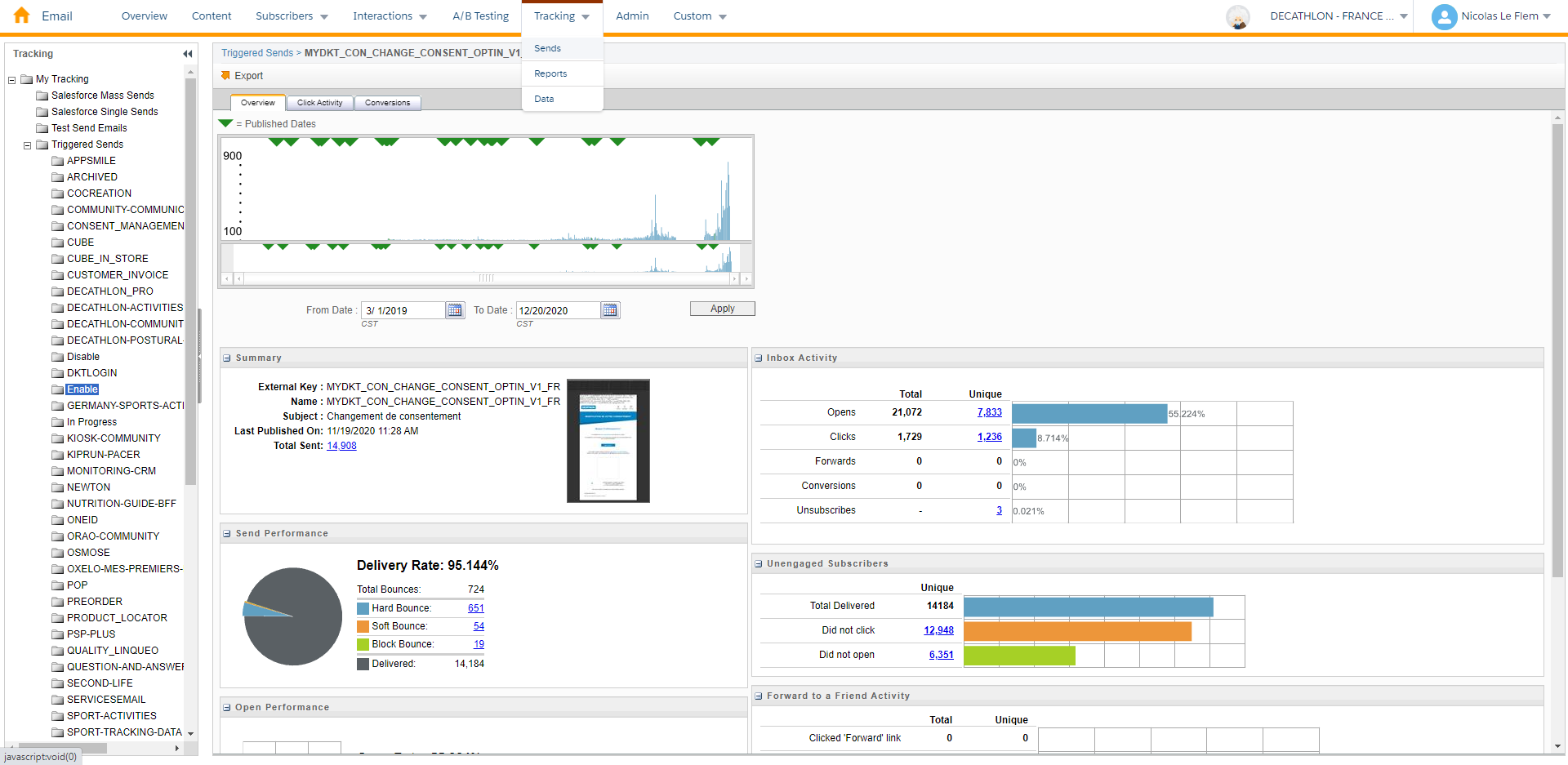Image resolution: width=1568 pixels, height=765 pixels.
Task: Collapse the Inbox Activity section
Action: tap(758, 358)
